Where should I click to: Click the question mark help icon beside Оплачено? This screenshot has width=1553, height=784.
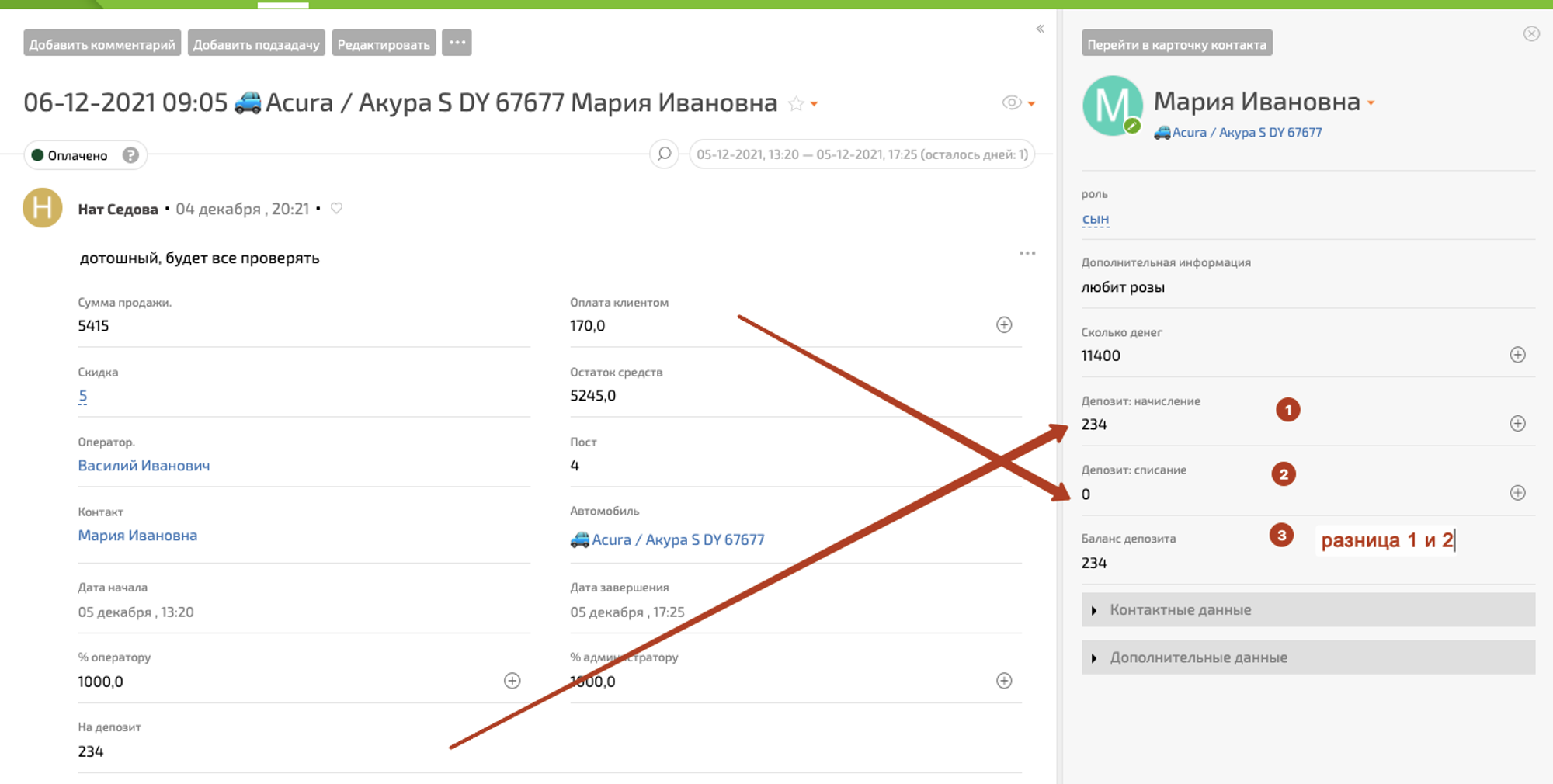tap(130, 155)
